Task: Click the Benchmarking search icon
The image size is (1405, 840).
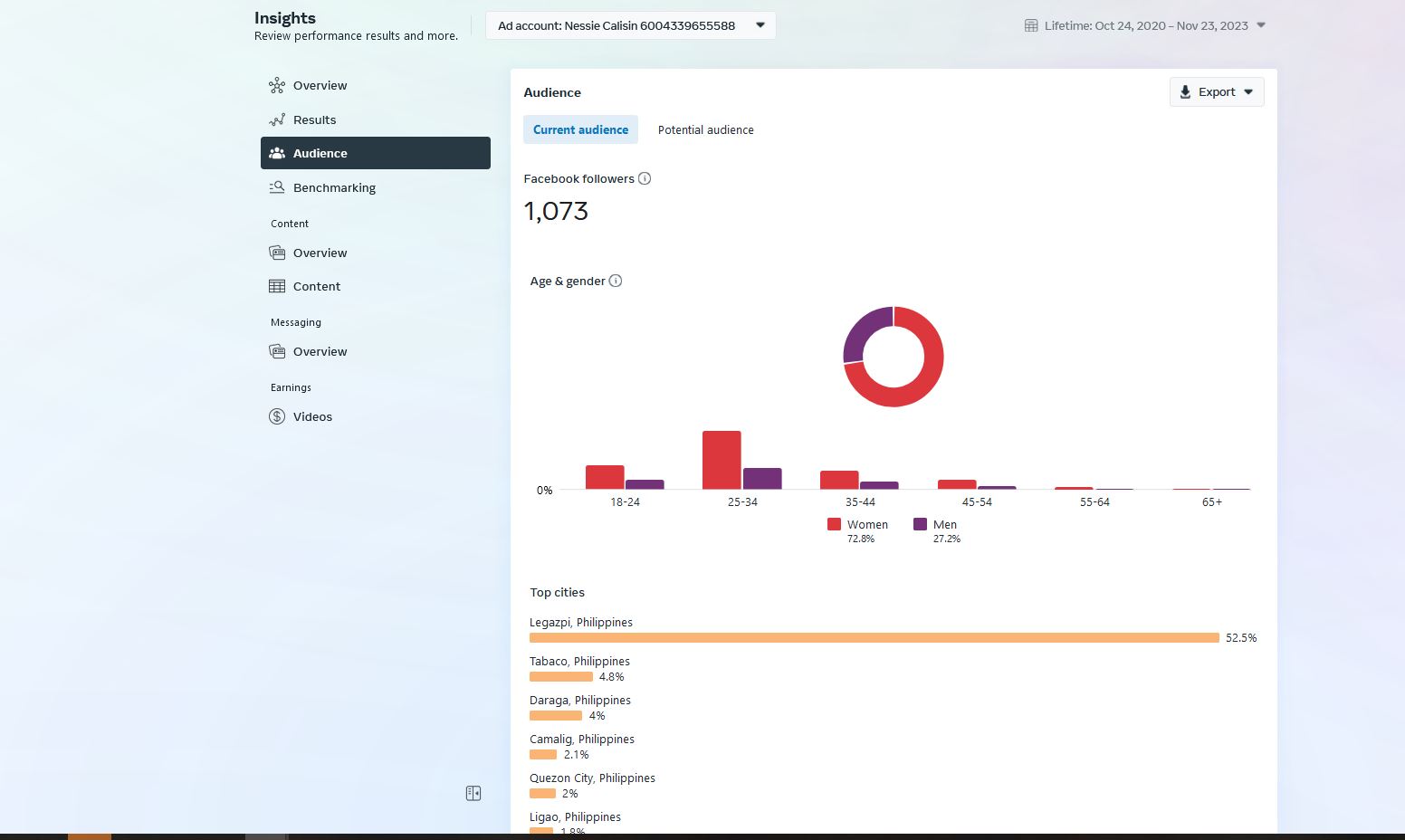Action: (277, 187)
